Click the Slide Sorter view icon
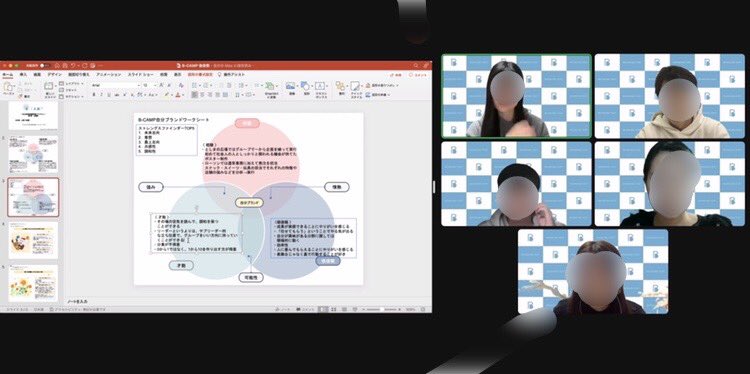The image size is (750, 374). (x=333, y=309)
